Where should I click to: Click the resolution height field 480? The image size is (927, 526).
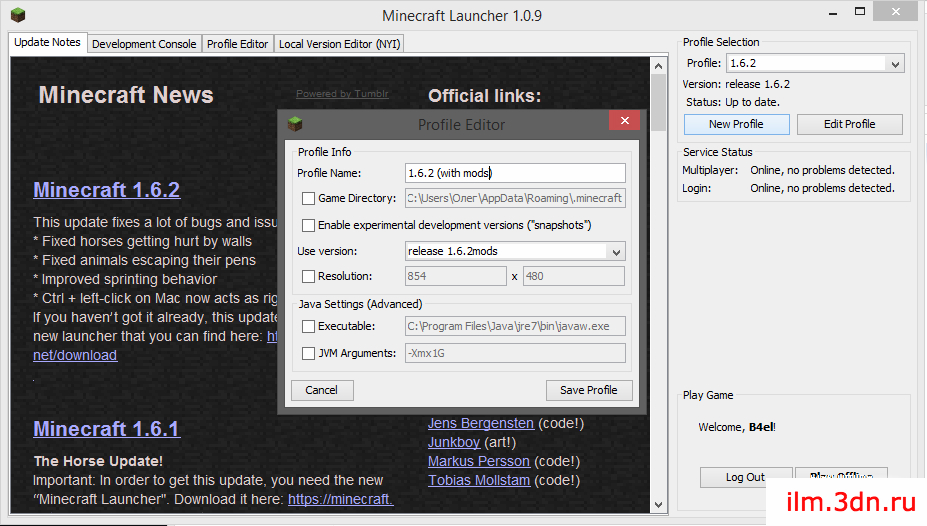tap(573, 276)
